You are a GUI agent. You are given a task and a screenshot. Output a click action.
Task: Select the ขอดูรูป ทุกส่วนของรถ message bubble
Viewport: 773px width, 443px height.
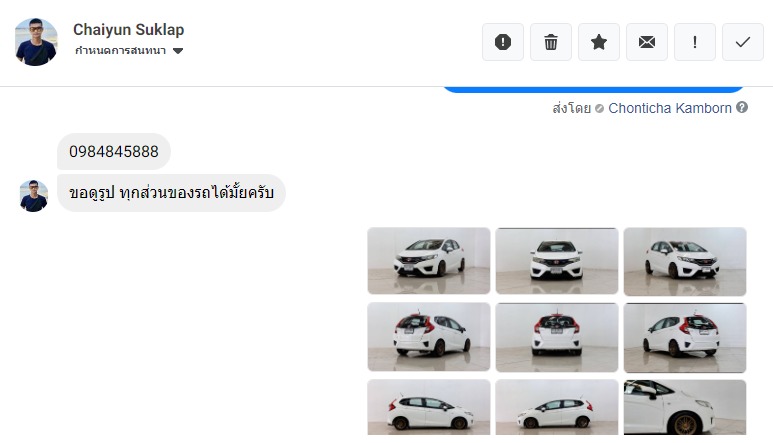(172, 193)
